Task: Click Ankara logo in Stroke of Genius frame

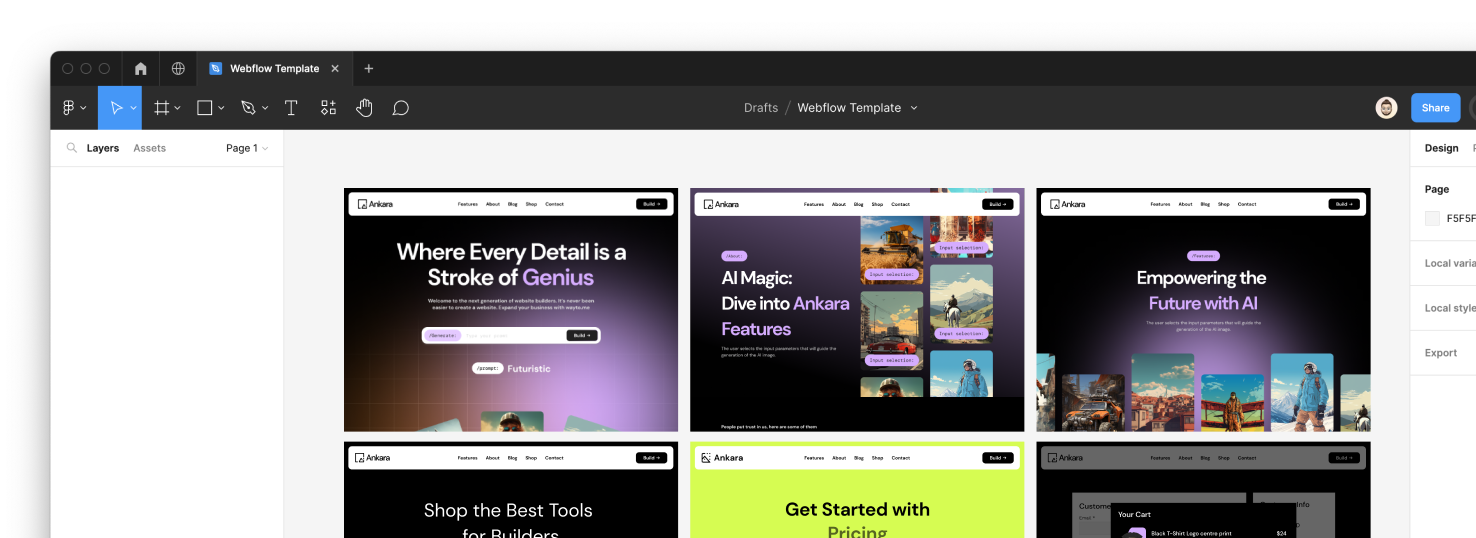Action: 375,204
